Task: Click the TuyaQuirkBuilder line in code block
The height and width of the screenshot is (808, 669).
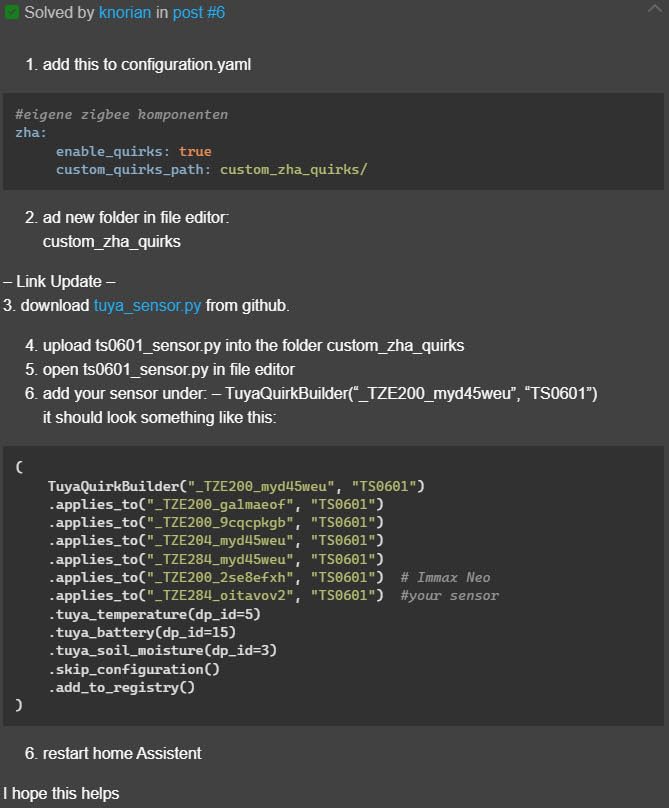Action: click(x=236, y=486)
